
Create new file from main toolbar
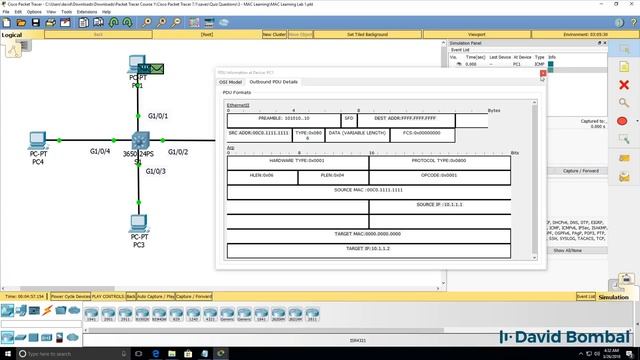pos(7,22)
